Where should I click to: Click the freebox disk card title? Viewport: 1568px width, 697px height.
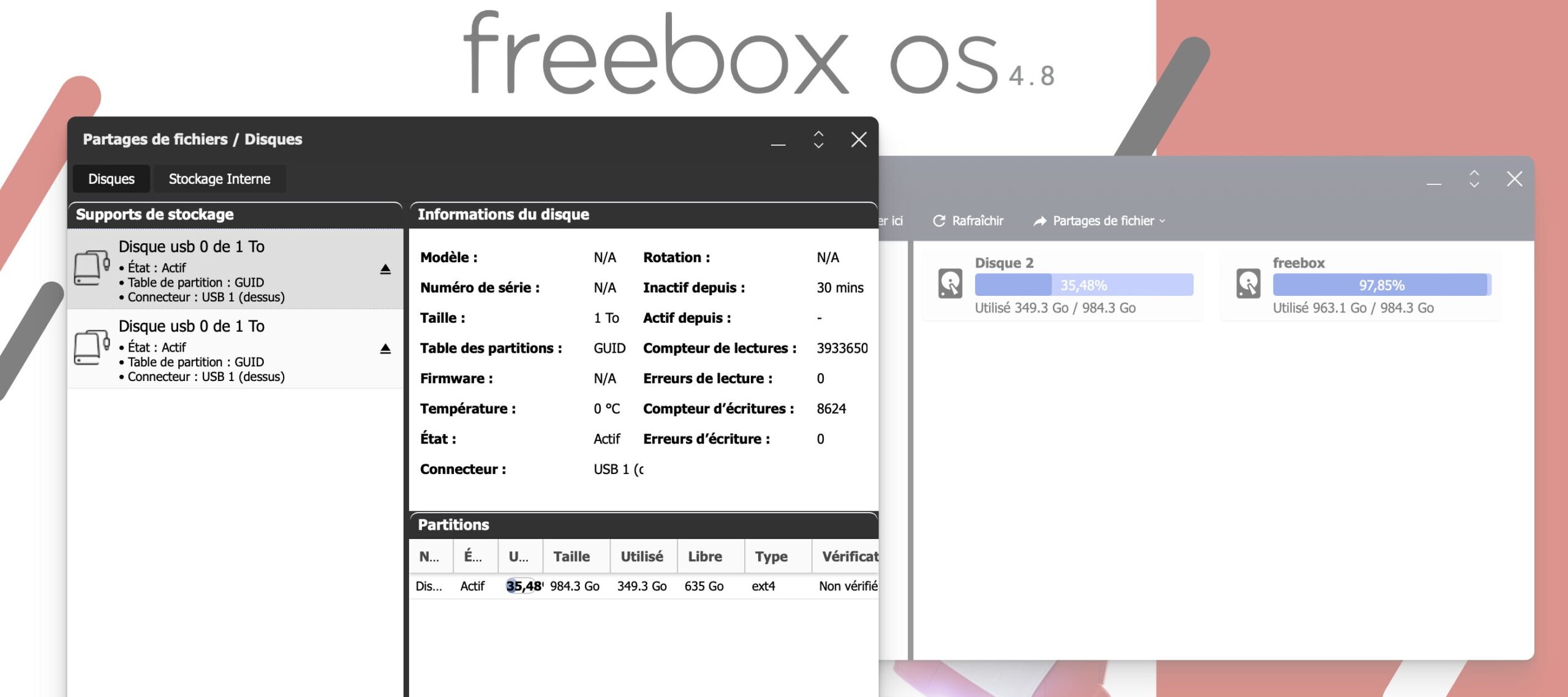1298,263
